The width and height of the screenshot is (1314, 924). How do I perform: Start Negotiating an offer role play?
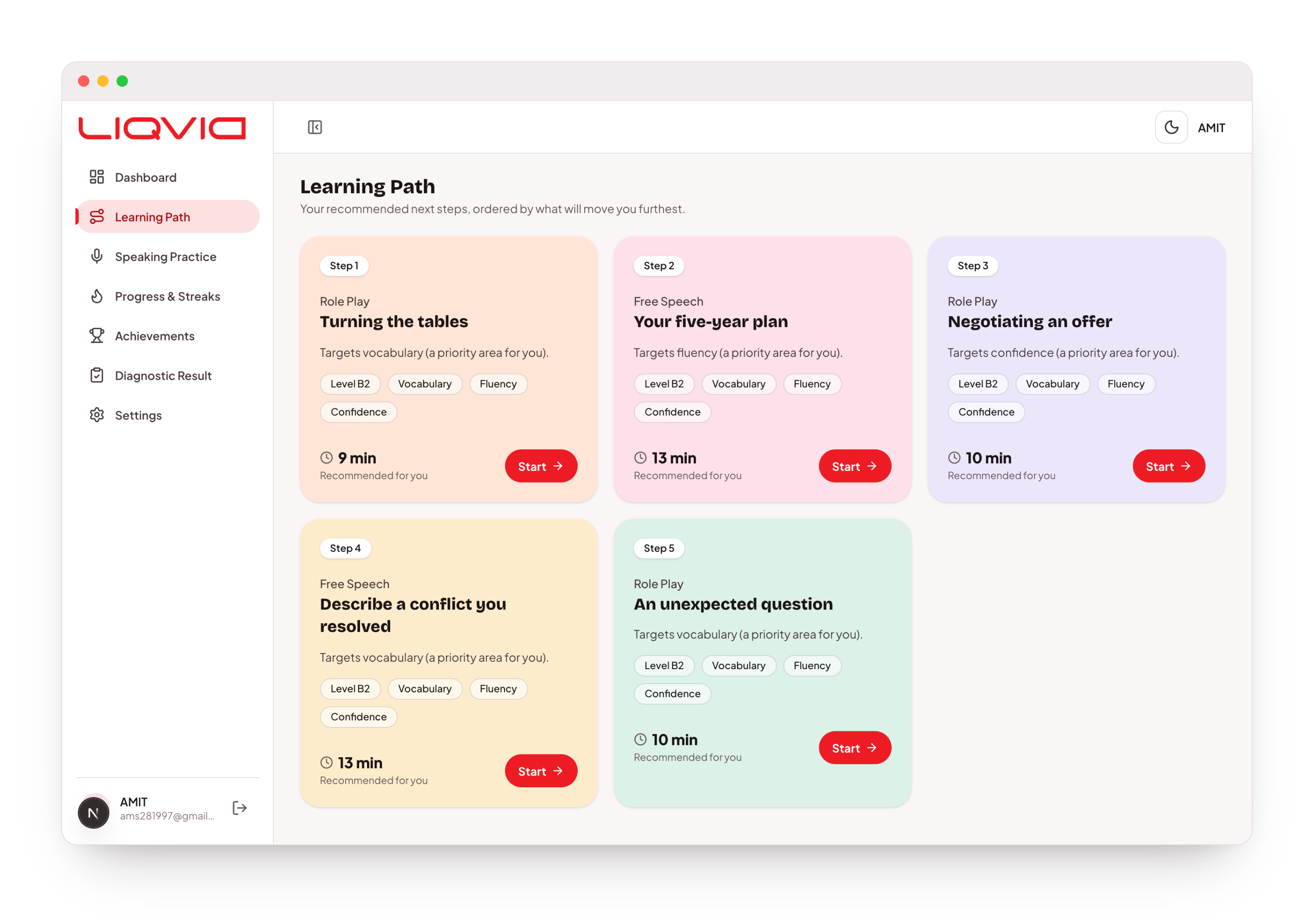point(1169,466)
